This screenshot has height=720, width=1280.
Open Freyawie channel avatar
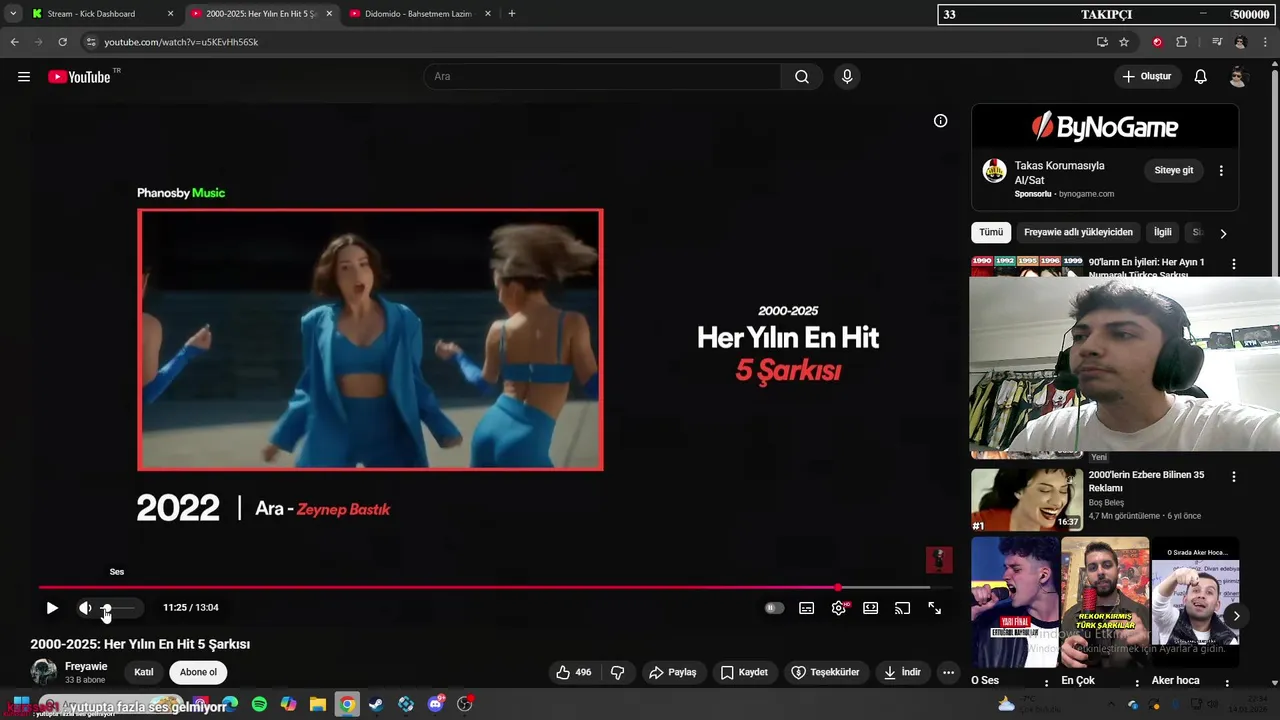44,672
